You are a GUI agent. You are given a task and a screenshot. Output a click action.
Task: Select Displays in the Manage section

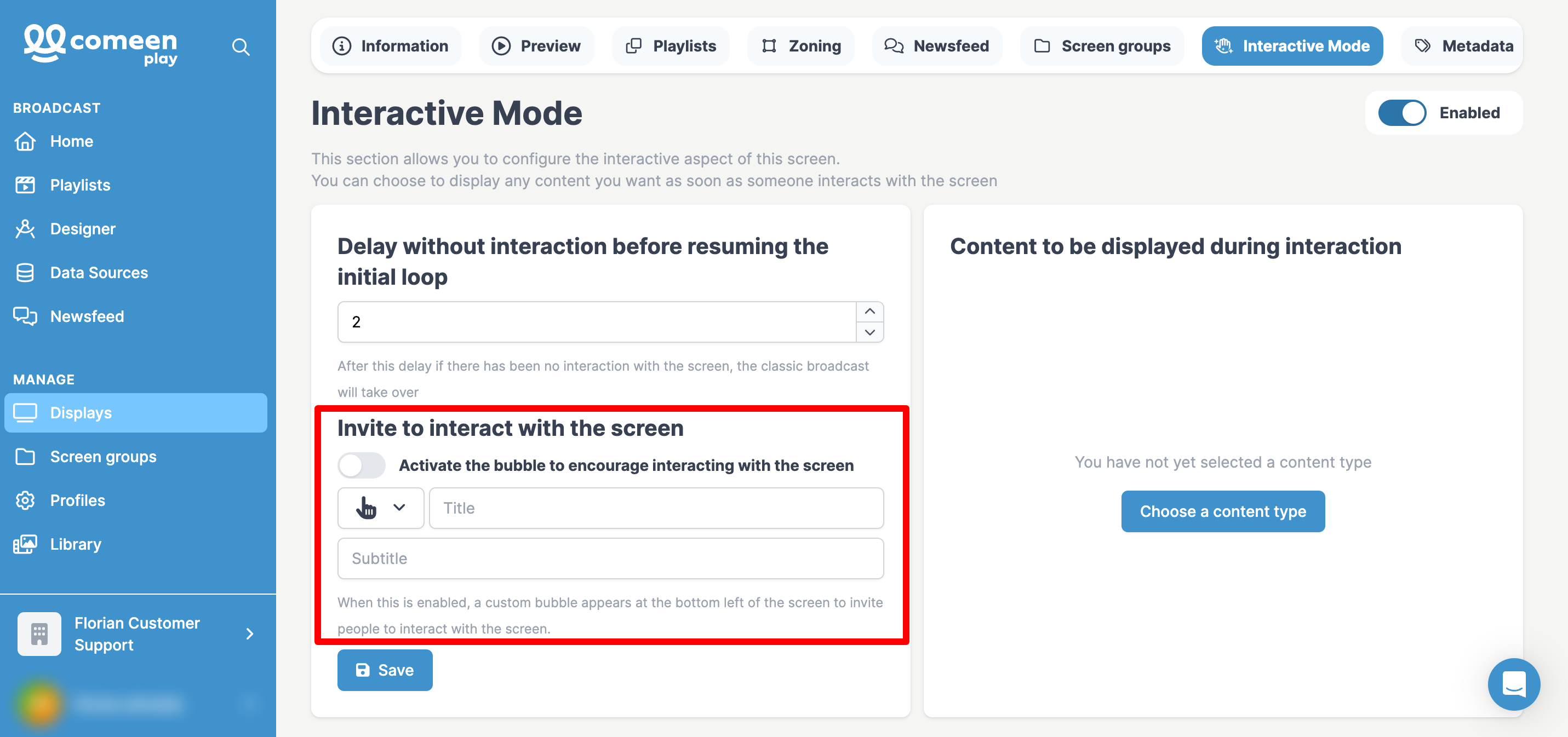(135, 413)
